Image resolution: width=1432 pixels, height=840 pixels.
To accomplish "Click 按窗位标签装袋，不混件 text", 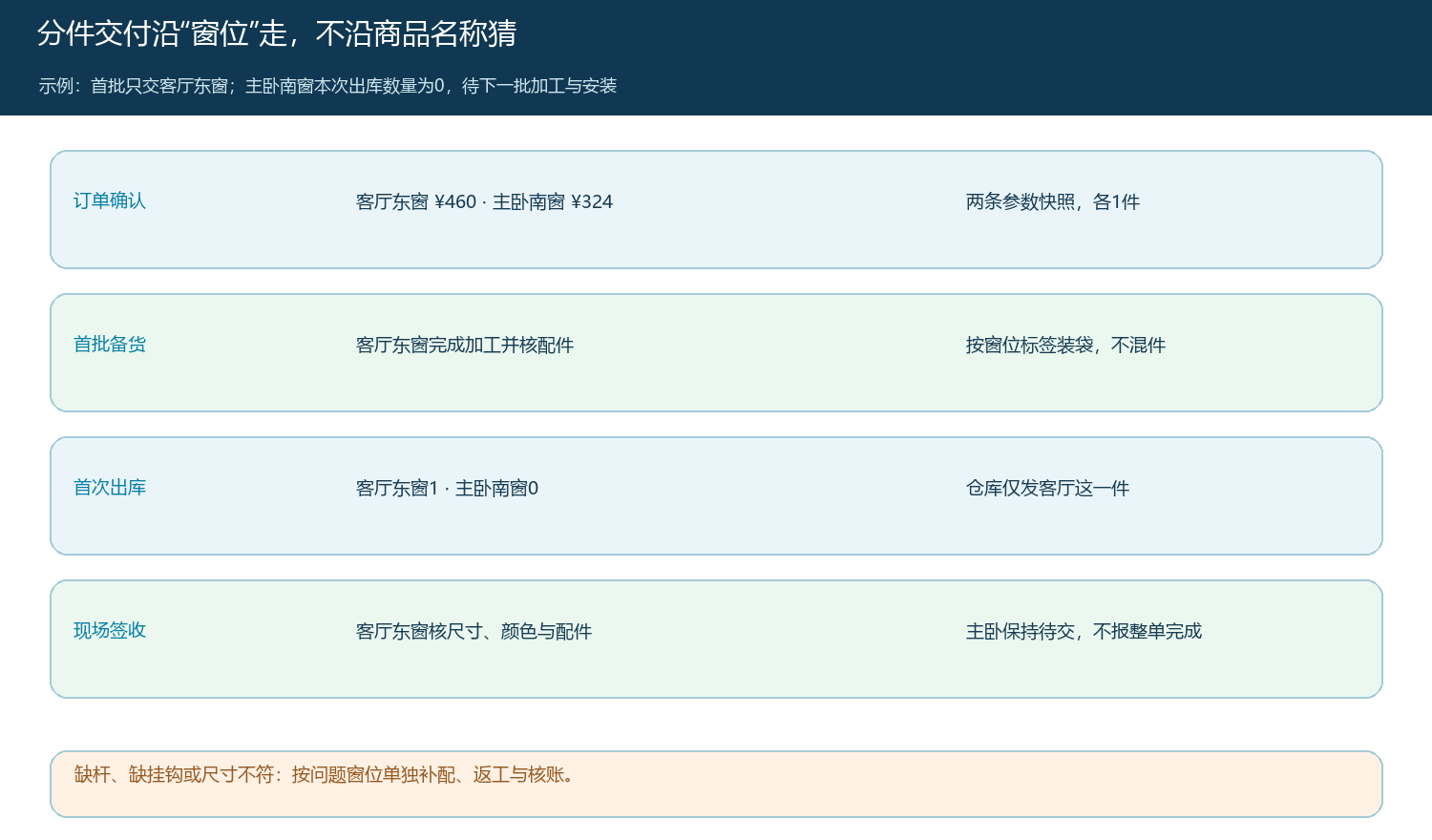I will tap(1065, 346).
